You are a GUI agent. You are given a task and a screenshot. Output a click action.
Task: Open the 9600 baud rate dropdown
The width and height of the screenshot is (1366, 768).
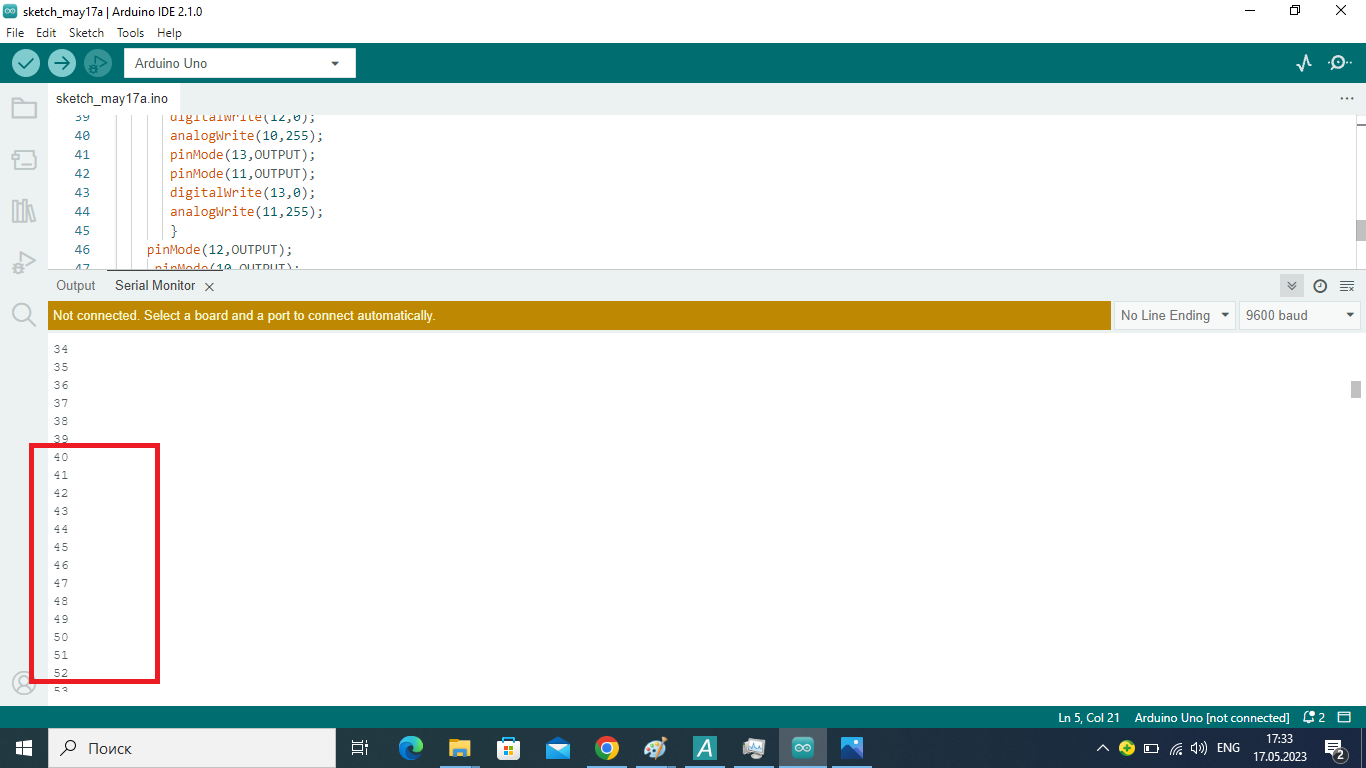1300,315
